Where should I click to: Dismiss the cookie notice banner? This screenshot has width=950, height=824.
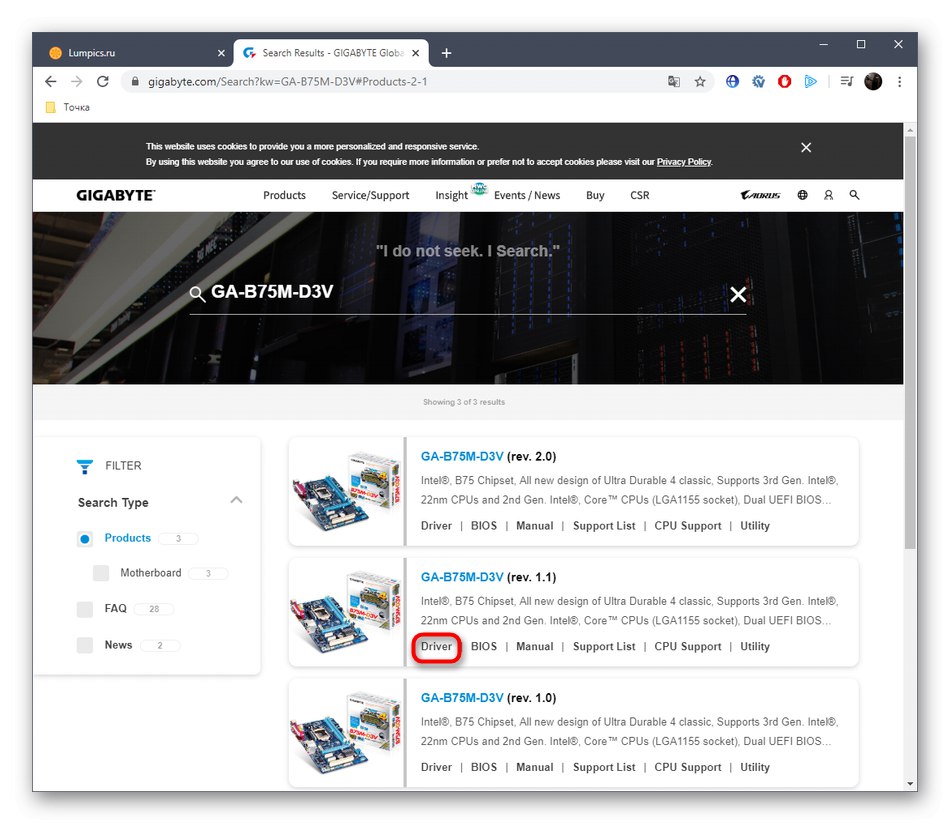pyautogui.click(x=806, y=147)
